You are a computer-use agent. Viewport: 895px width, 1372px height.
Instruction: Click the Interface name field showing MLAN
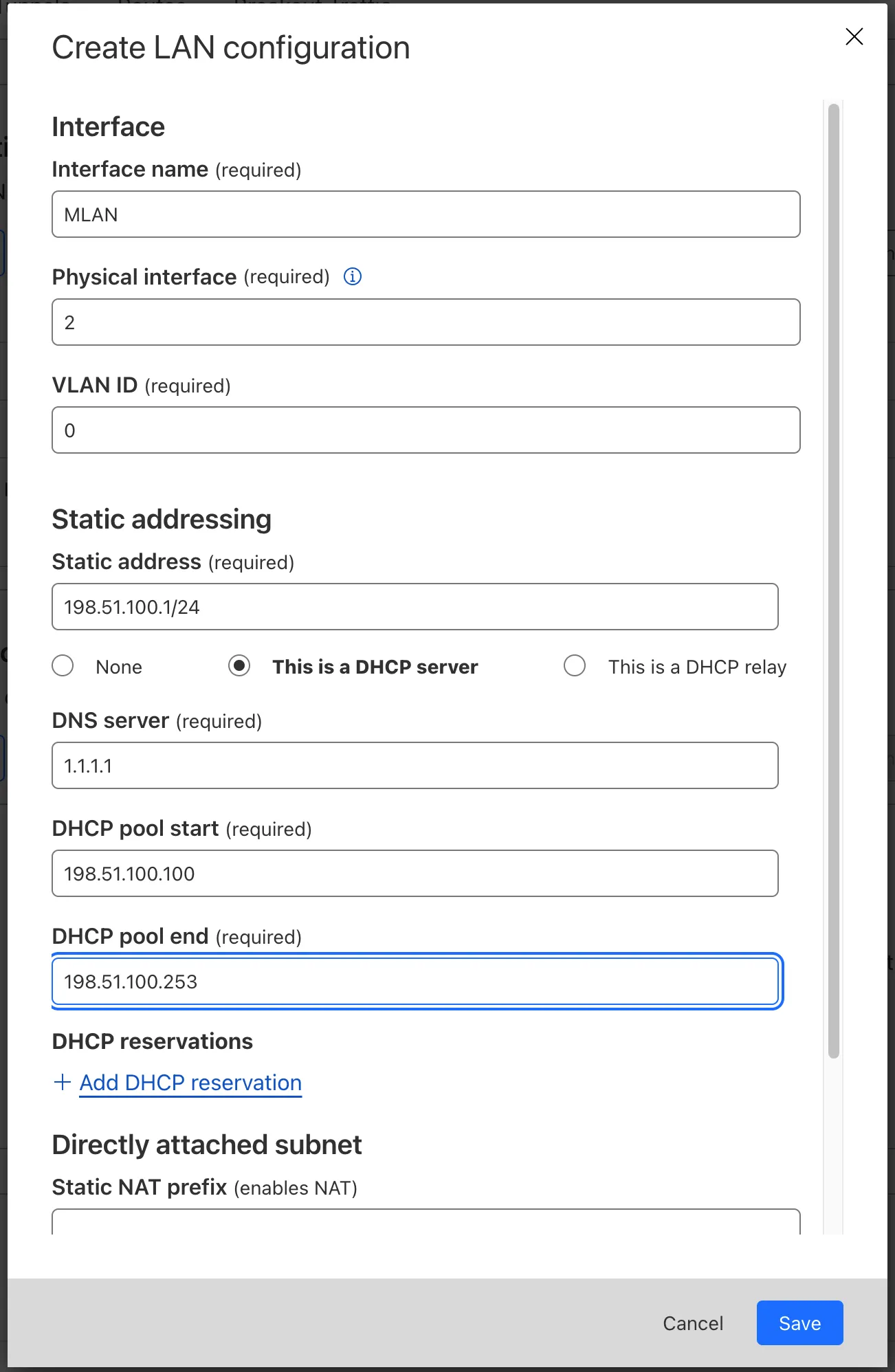426,214
